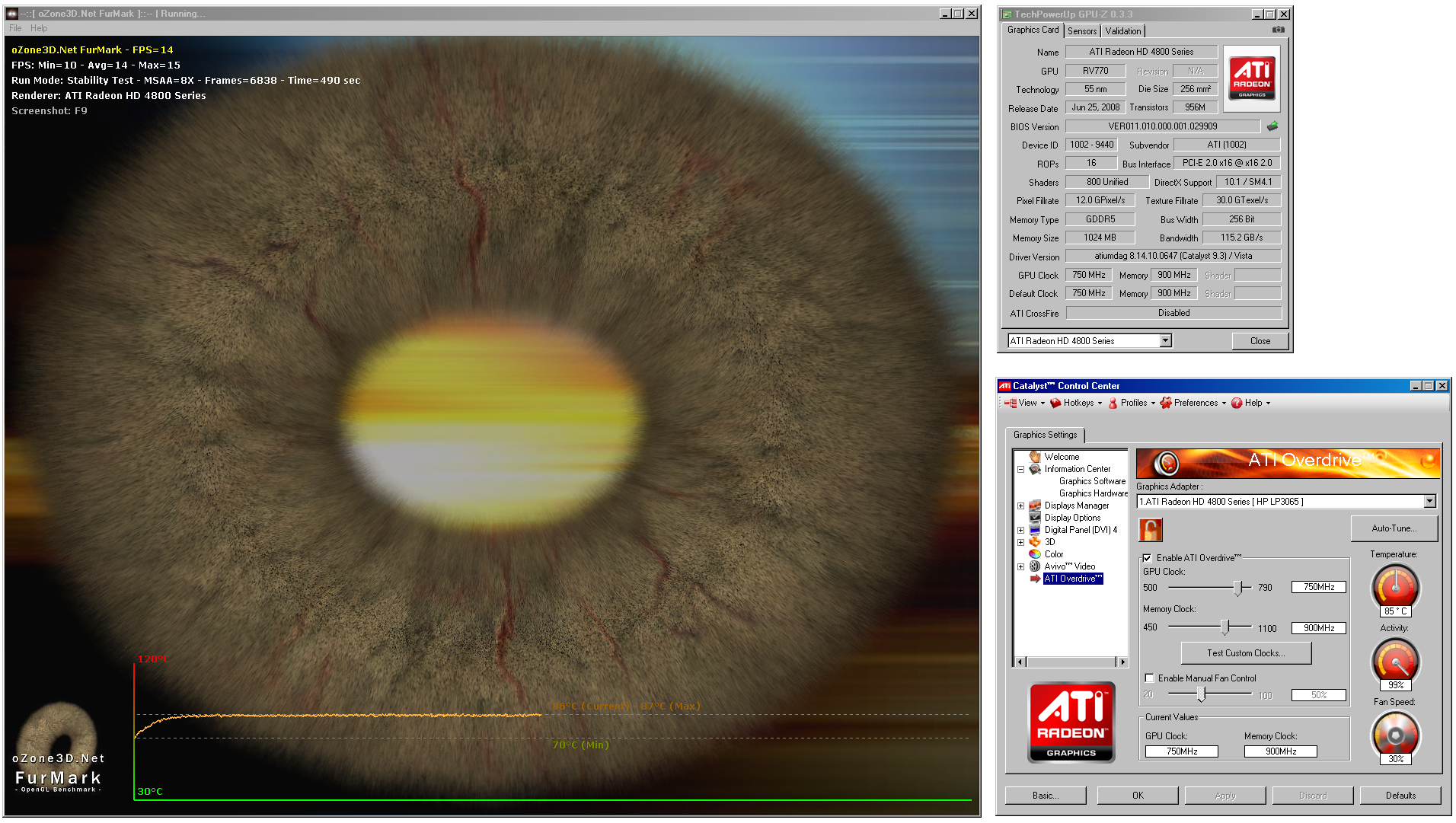Open the Help menu in FurMark

point(39,28)
